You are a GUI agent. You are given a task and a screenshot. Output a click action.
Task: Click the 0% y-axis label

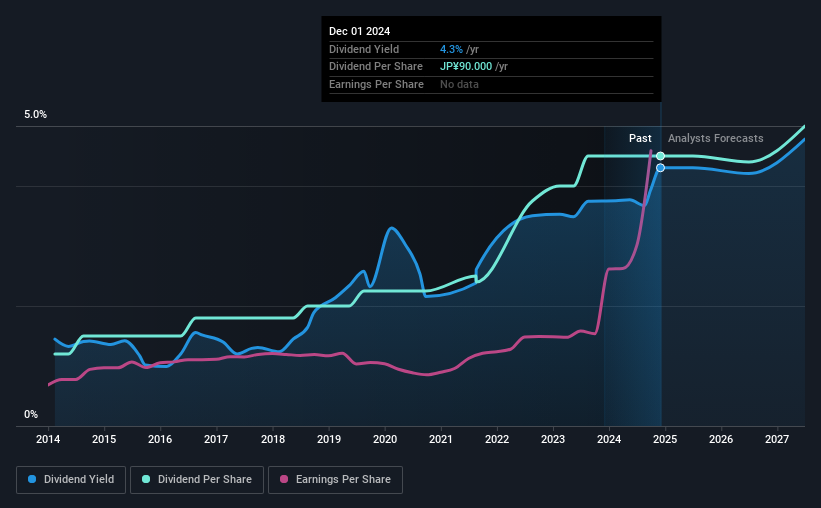[x=31, y=414]
